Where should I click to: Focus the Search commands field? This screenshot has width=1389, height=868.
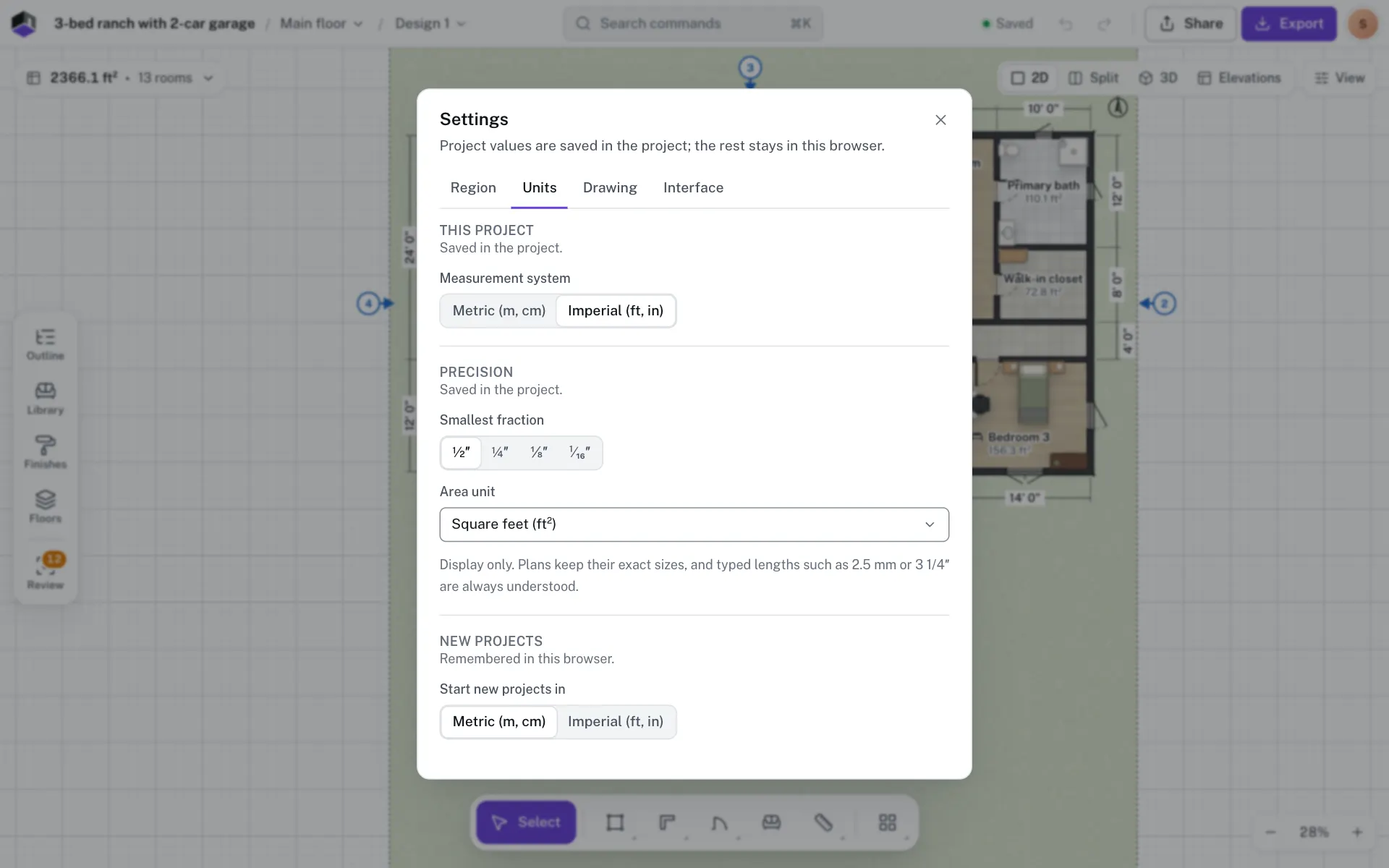tap(693, 24)
